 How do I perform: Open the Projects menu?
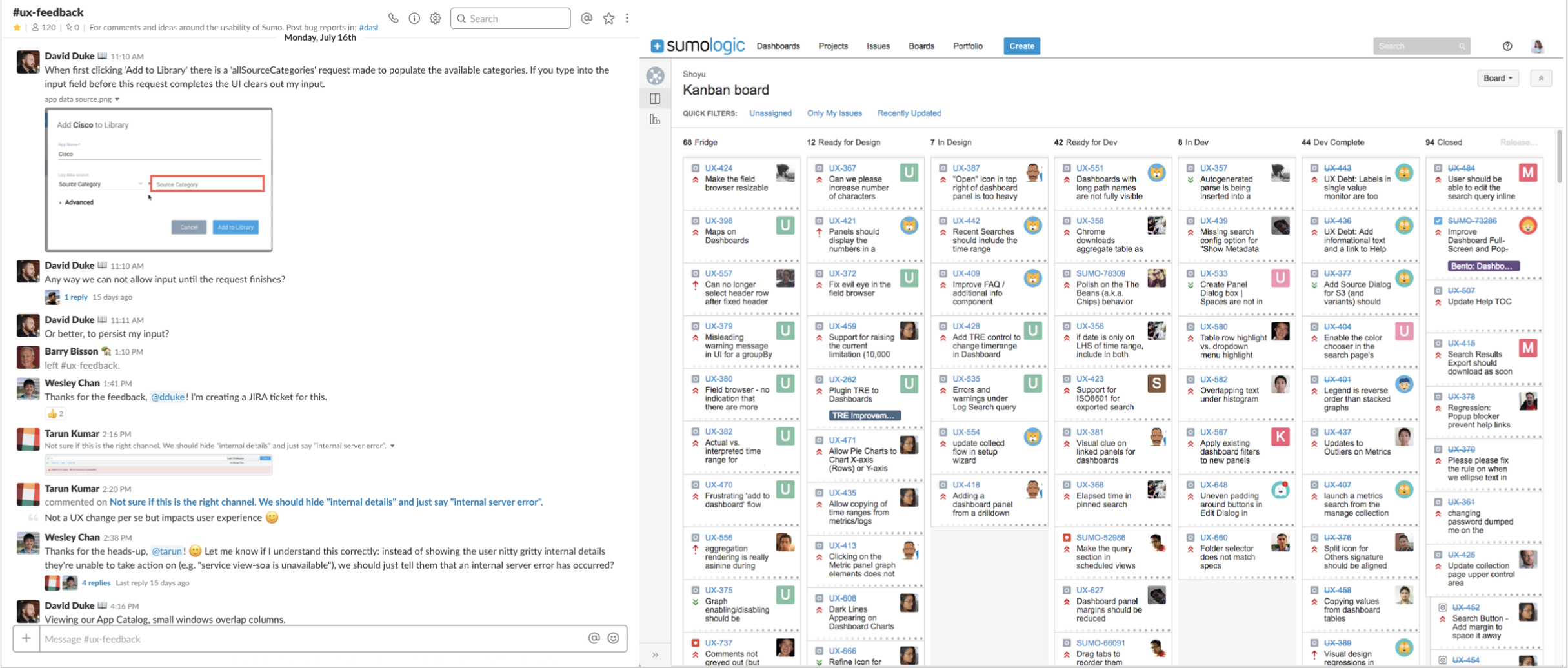[x=833, y=46]
